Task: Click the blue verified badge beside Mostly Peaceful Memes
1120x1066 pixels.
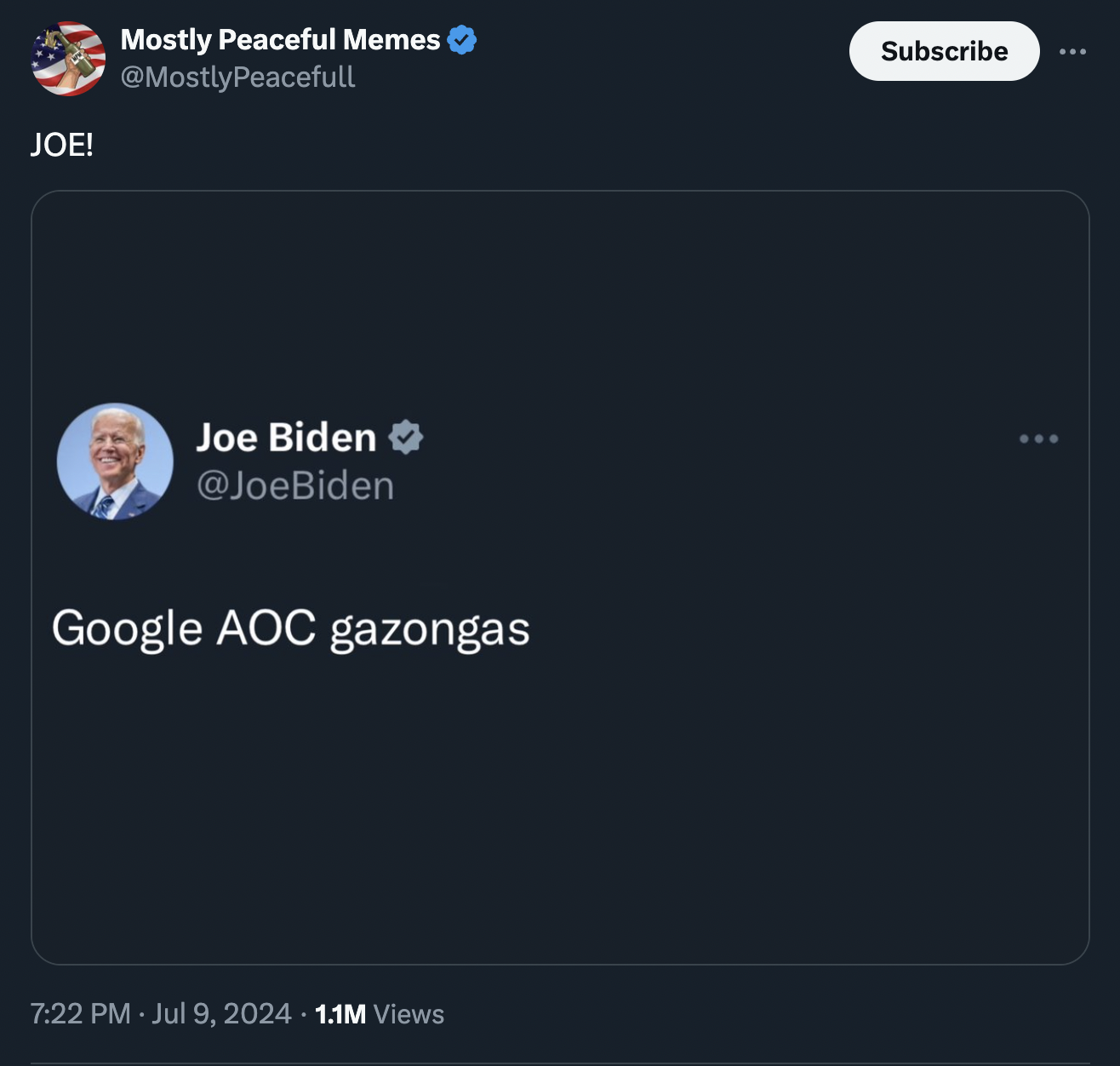Action: (461, 39)
